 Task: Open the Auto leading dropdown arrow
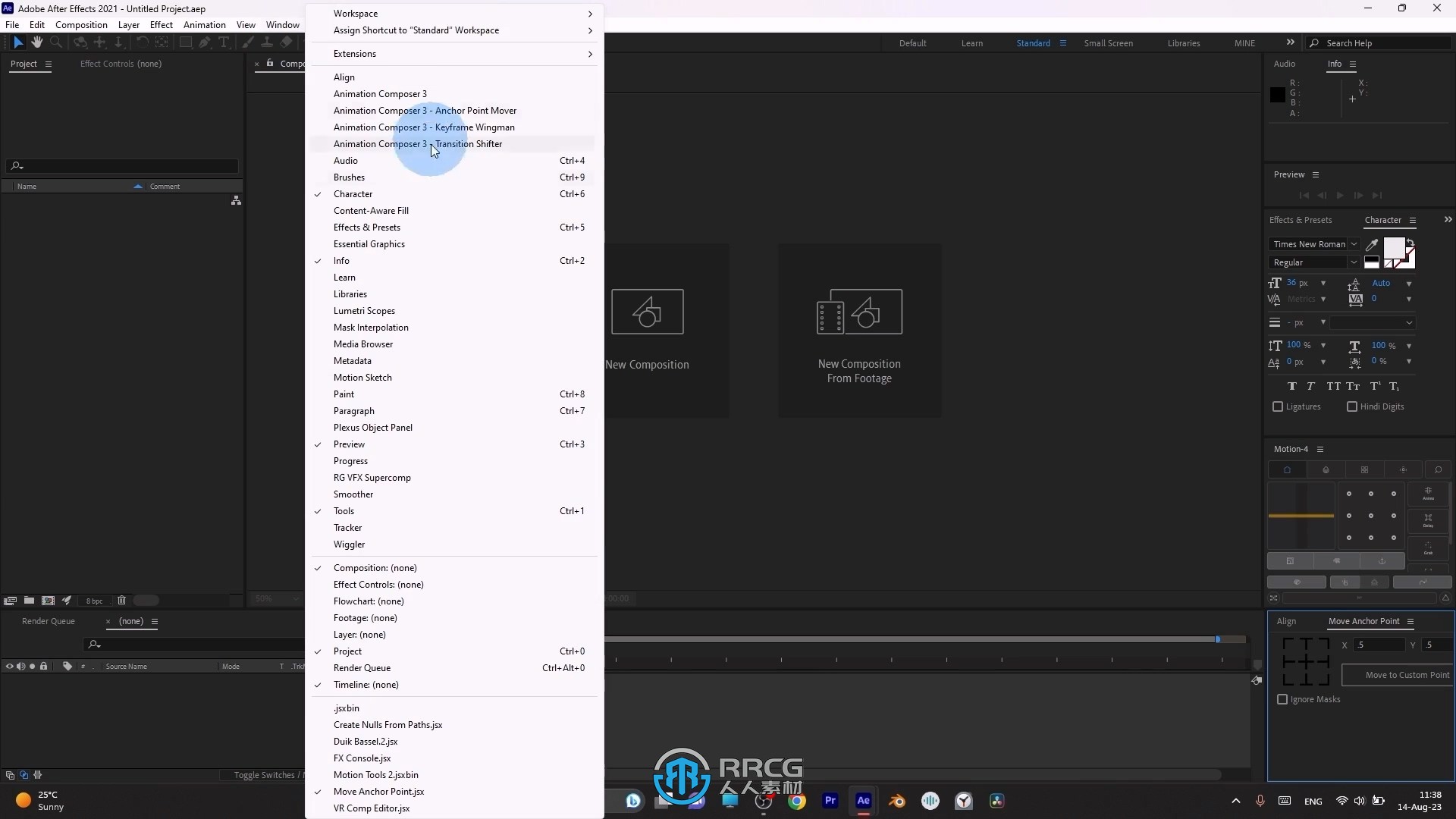tap(1409, 284)
